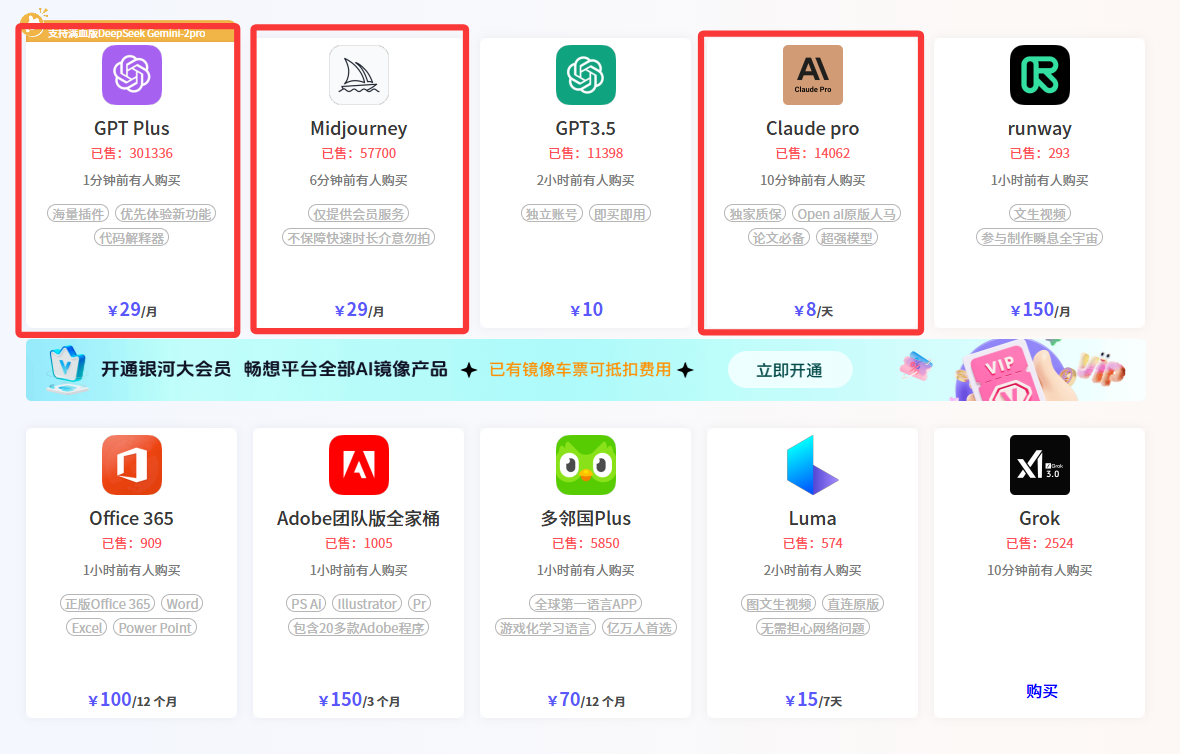Click the 无需担心网络问题 tag
1180x754 pixels.
click(813, 628)
